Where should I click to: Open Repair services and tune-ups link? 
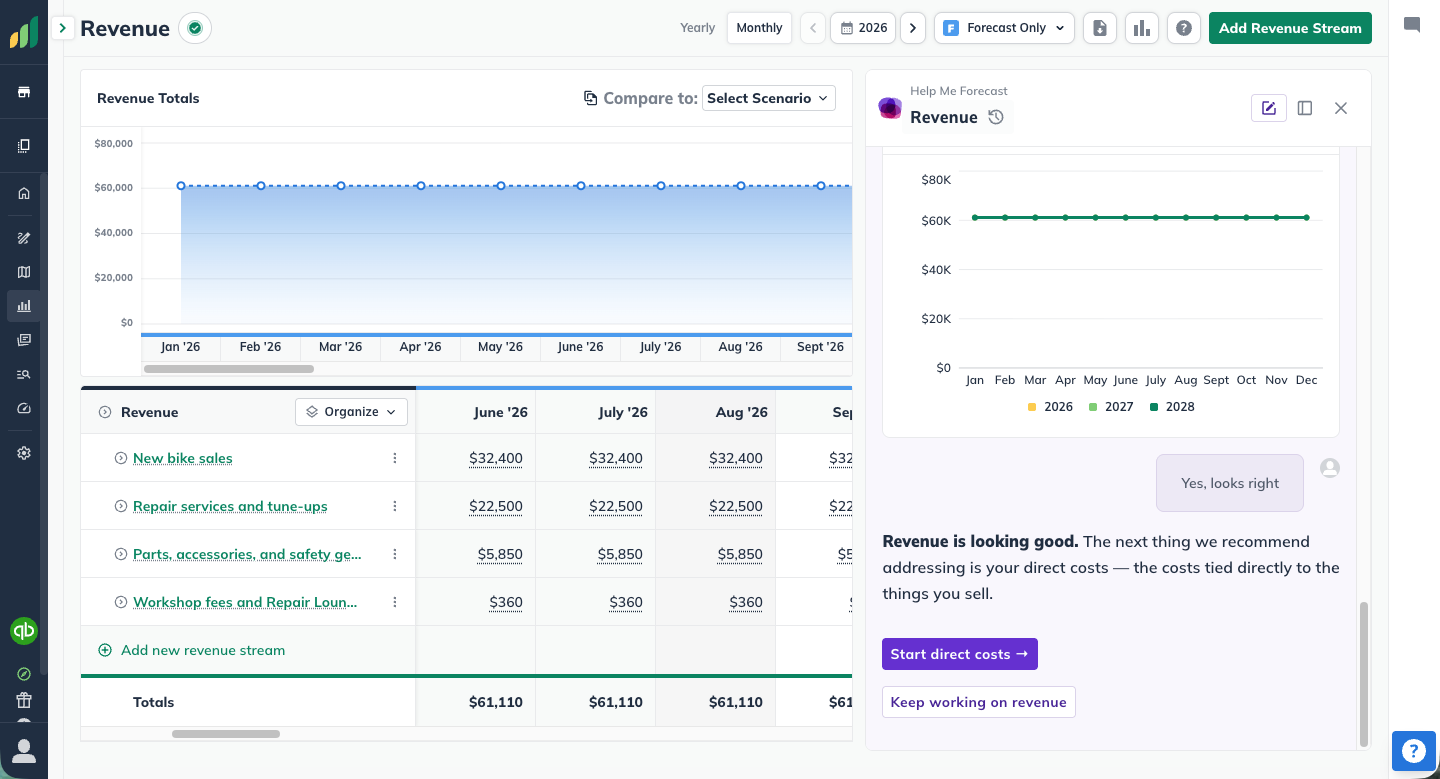pos(230,506)
